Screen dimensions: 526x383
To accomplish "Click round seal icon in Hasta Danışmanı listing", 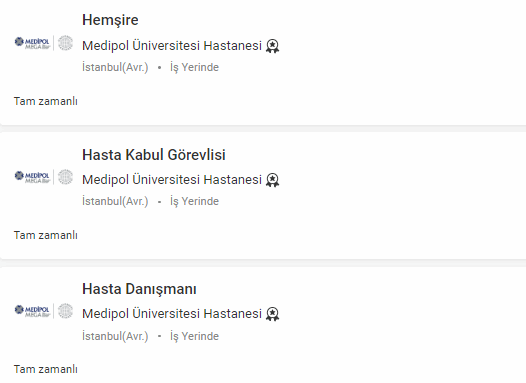I will [x=65, y=311].
